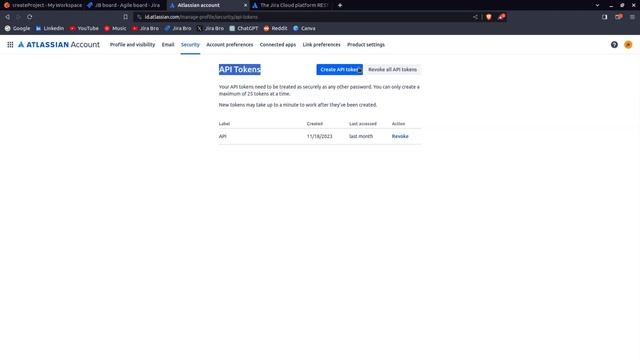Click the 'Last accessed' column header

[362, 124]
